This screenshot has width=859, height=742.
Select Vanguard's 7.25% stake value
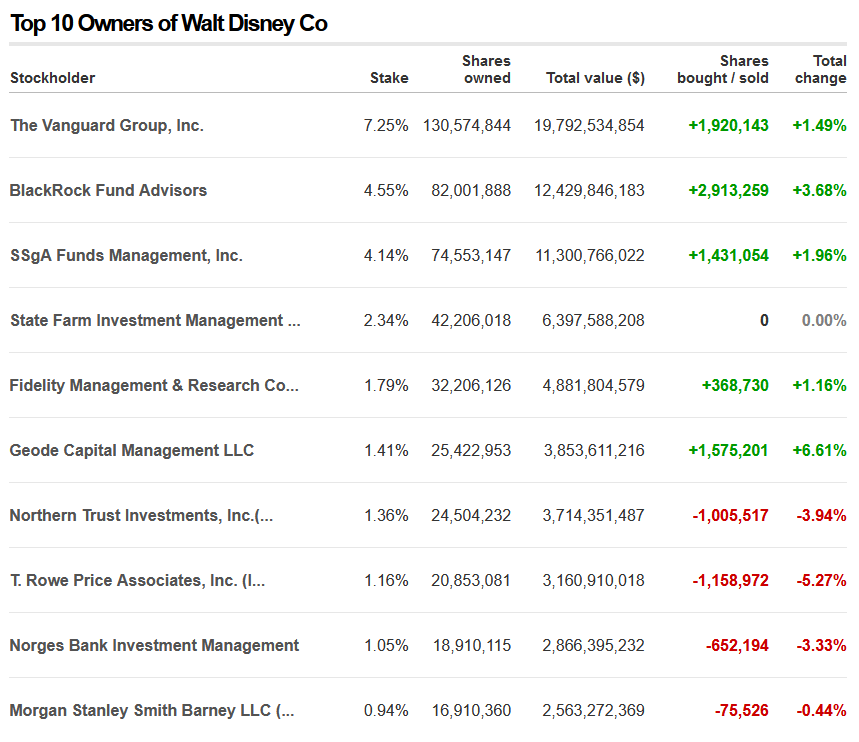[386, 126]
